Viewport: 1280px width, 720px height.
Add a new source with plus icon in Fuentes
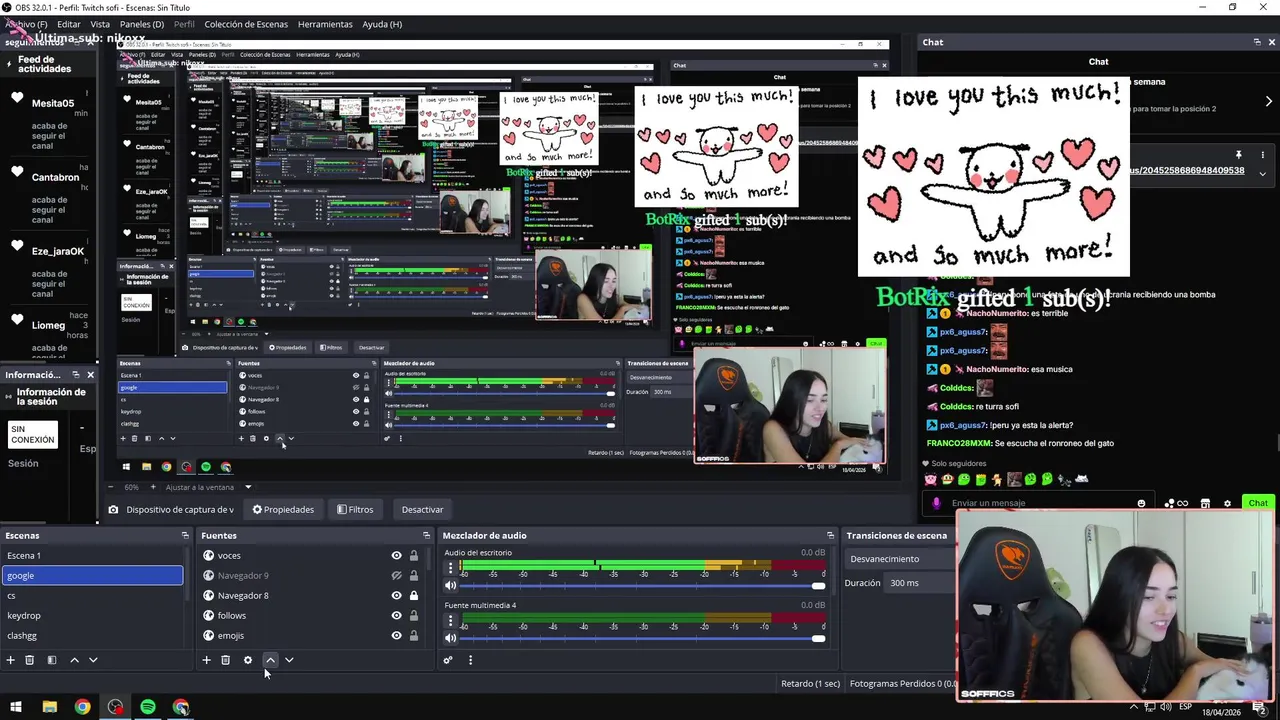[x=206, y=660]
